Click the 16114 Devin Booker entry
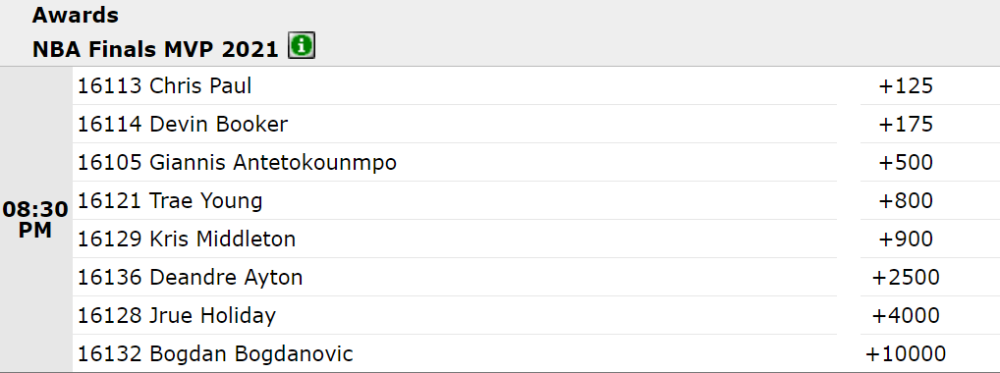Viewport: 1000px width, 373px height. tap(455, 124)
